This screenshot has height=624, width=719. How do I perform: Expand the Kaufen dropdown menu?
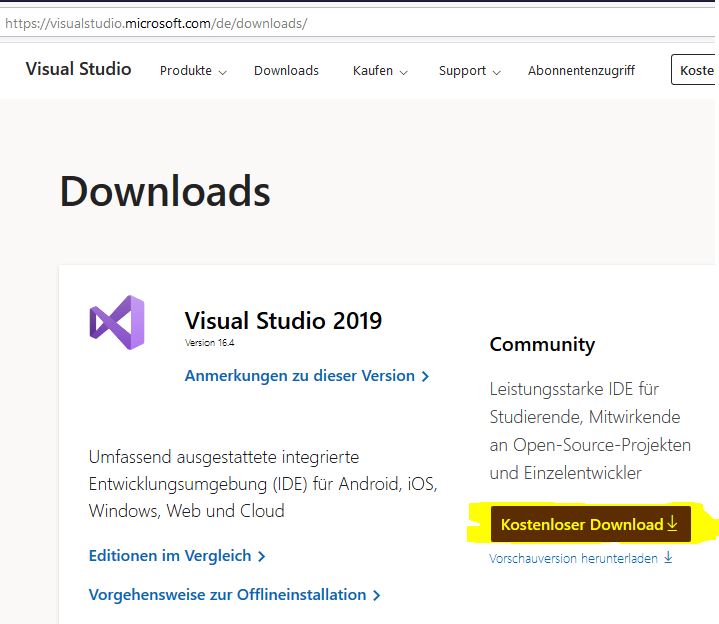coord(380,71)
